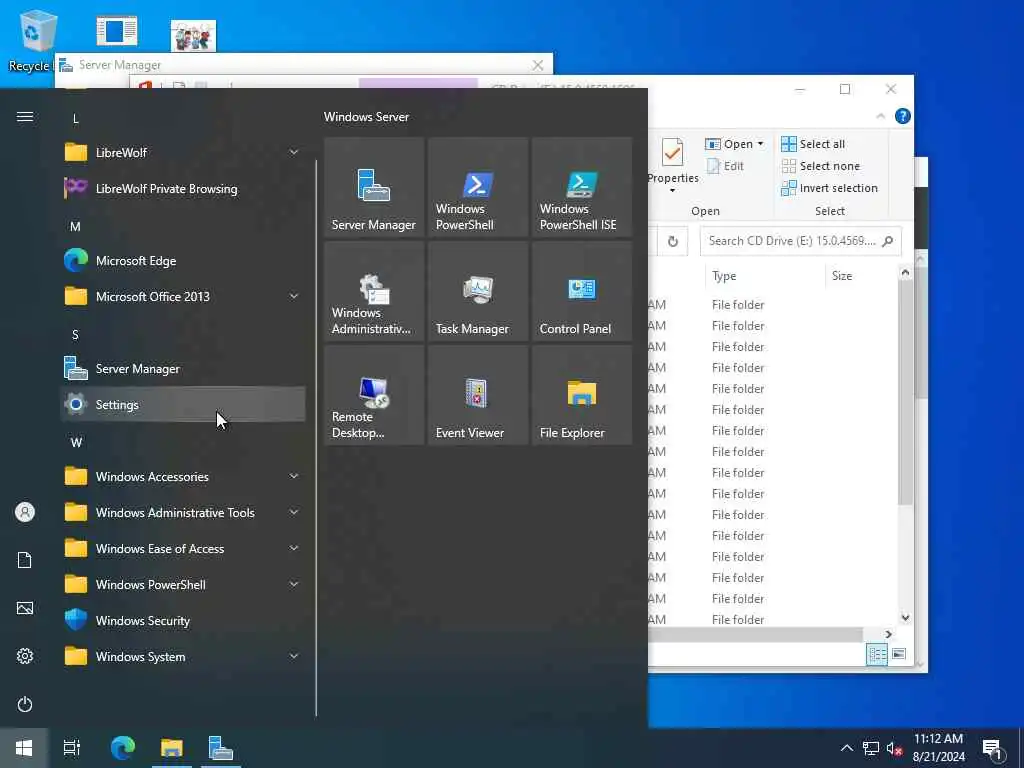This screenshot has height=768, width=1024.
Task: Show hidden icons in system tray
Action: click(846, 748)
